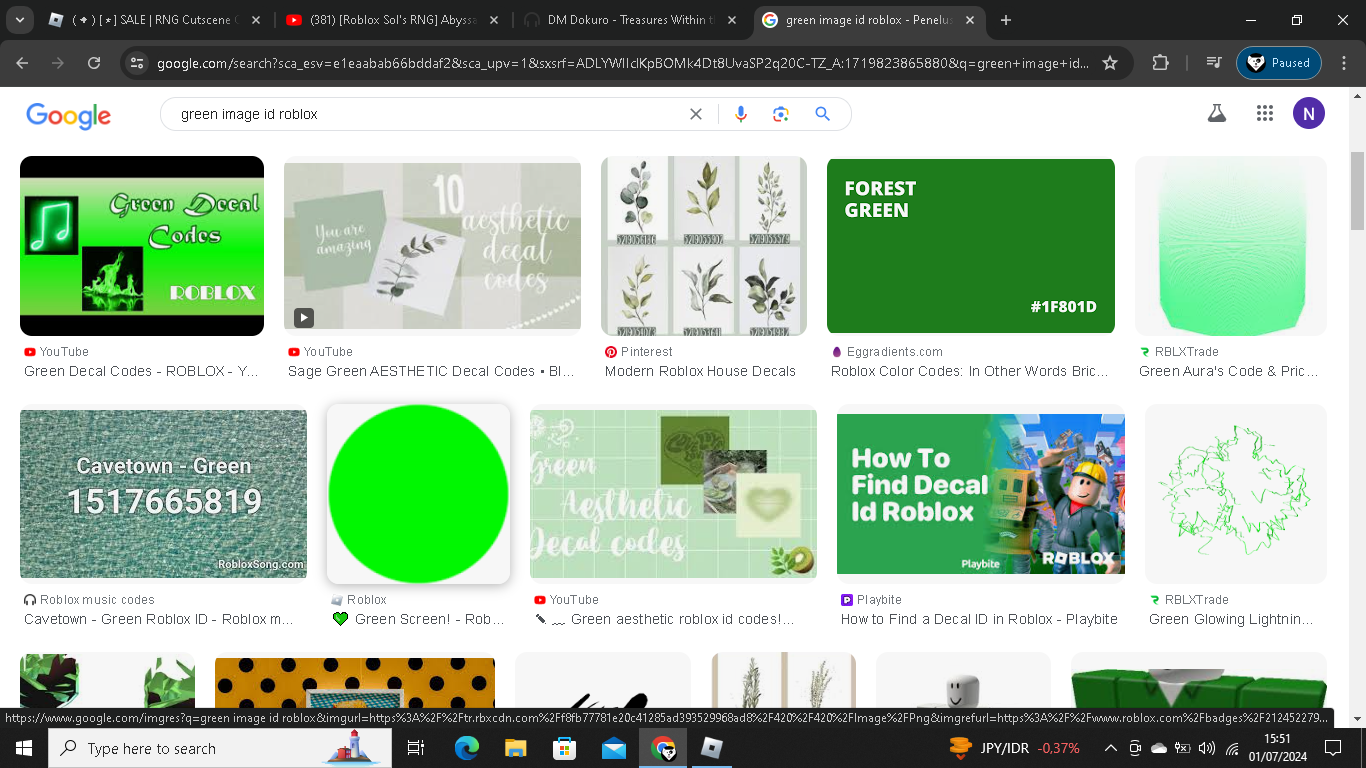Open Google Lens image search
The width and height of the screenshot is (1366, 768).
click(x=781, y=114)
